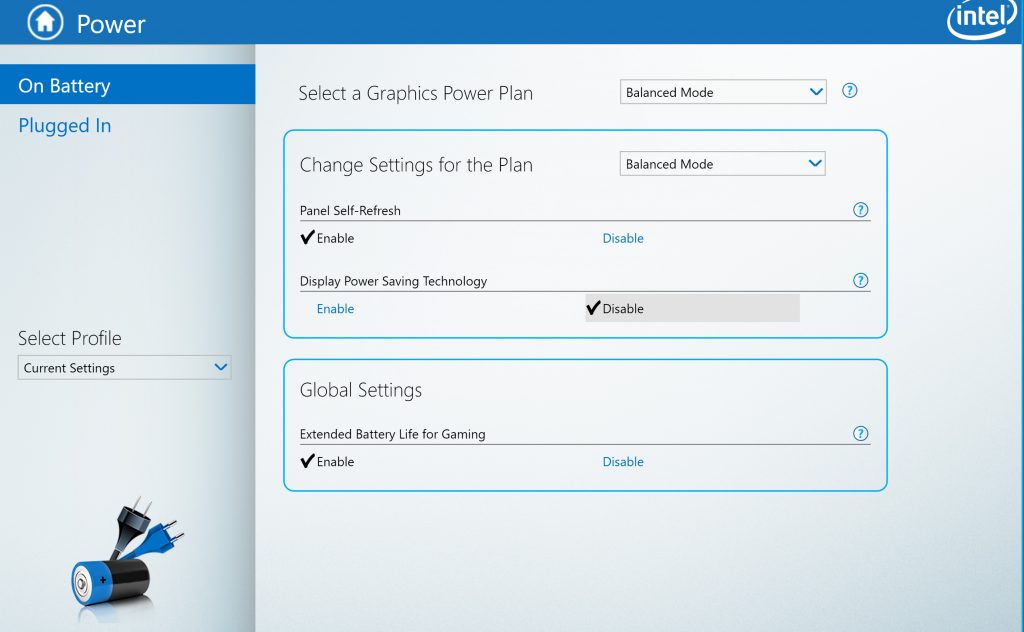Disable Panel Self-Refresh
Screen dimensions: 1024x632
click(622, 238)
